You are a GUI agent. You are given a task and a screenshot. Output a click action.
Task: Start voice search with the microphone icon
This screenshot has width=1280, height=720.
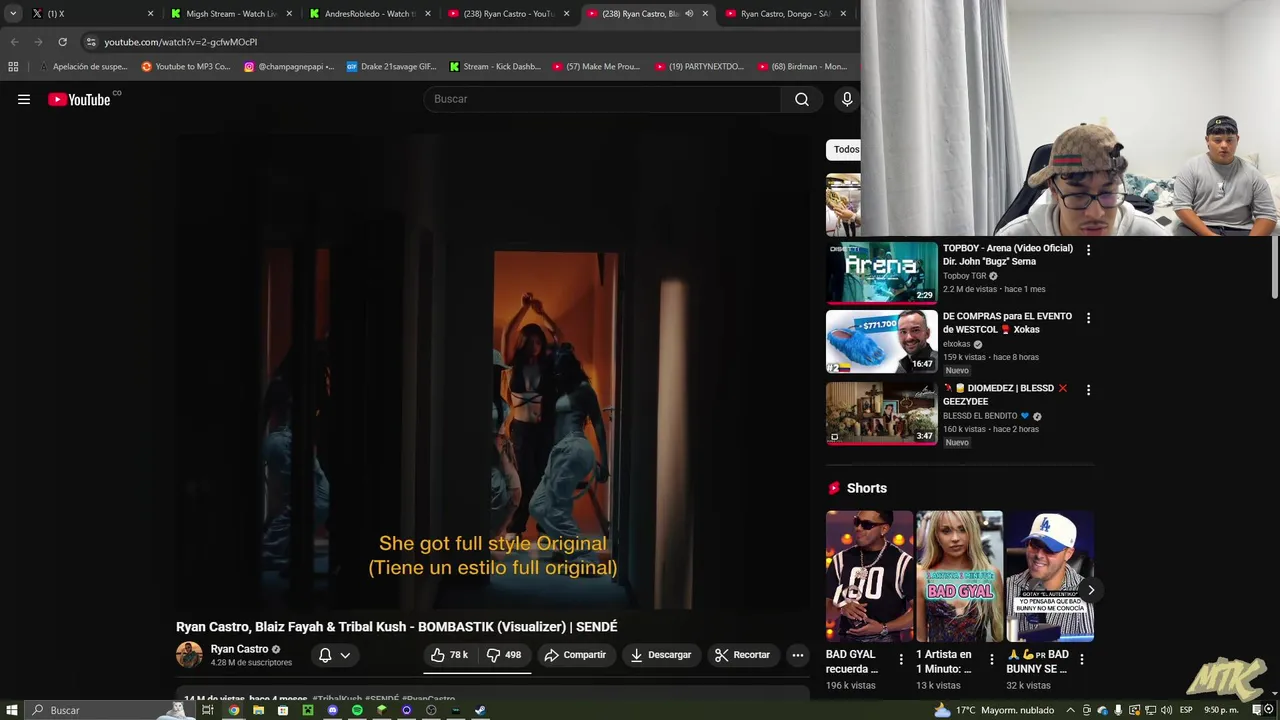point(847,99)
